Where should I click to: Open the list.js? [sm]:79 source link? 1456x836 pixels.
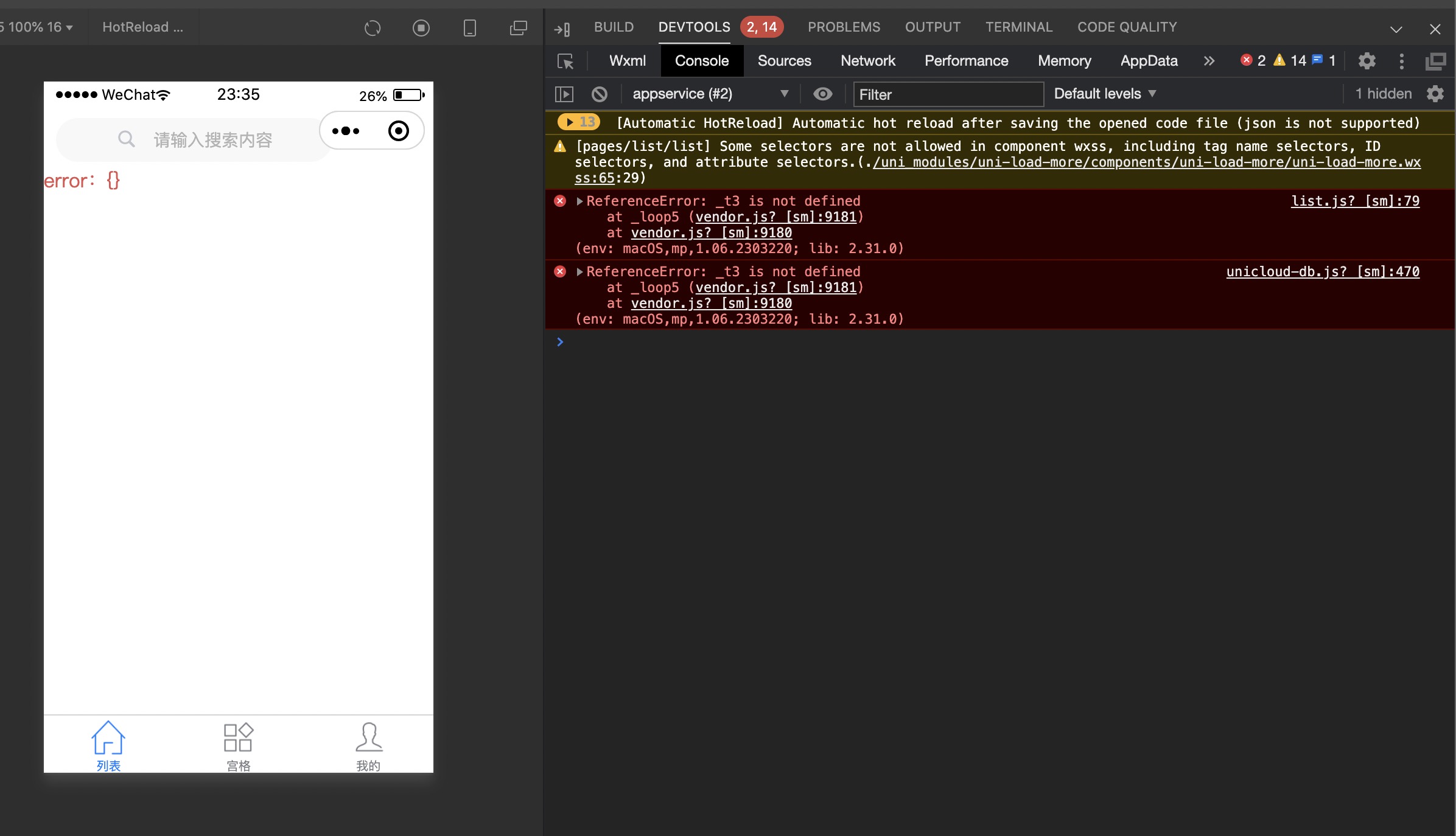[1355, 201]
